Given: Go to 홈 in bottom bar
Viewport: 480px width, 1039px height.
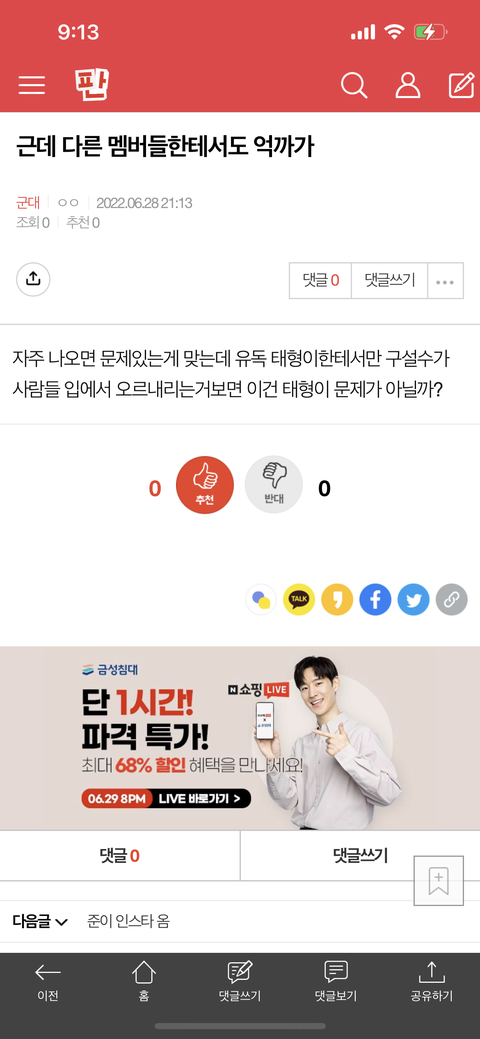Looking at the screenshot, I should [x=144, y=982].
